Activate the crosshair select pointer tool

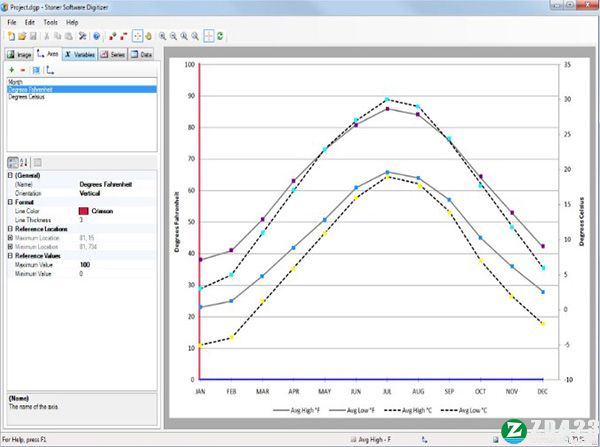pyautogui.click(x=137, y=36)
